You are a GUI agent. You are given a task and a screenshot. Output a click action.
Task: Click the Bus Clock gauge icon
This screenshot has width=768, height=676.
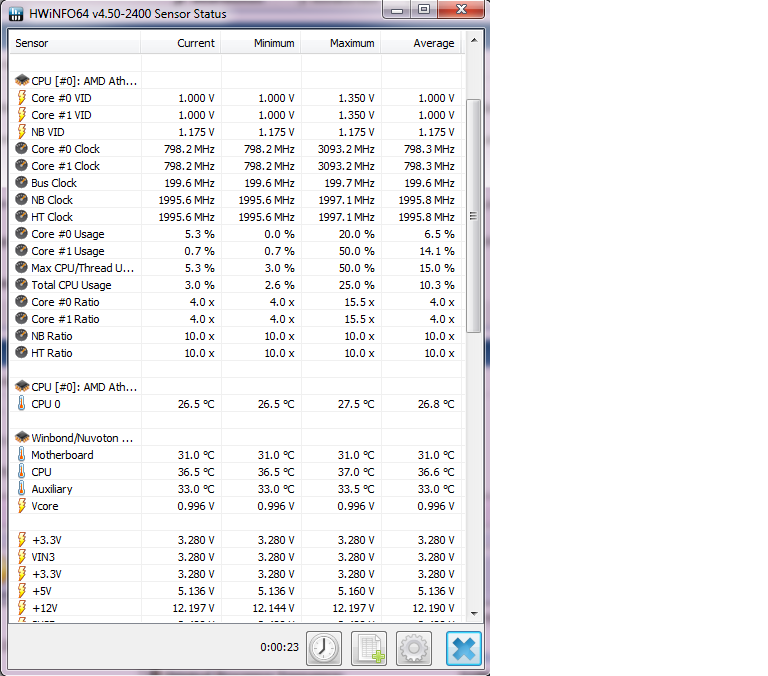click(22, 182)
